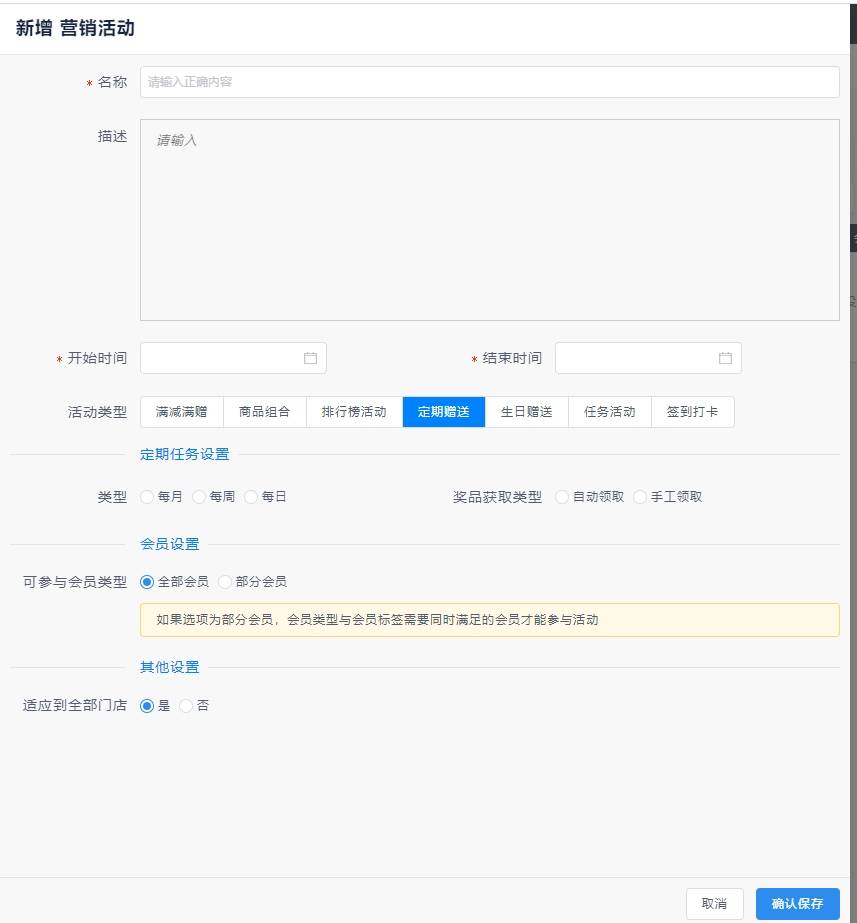Viewport: 857px width, 923px height.
Task: Click the 会员设置 section heading
Action: (170, 544)
